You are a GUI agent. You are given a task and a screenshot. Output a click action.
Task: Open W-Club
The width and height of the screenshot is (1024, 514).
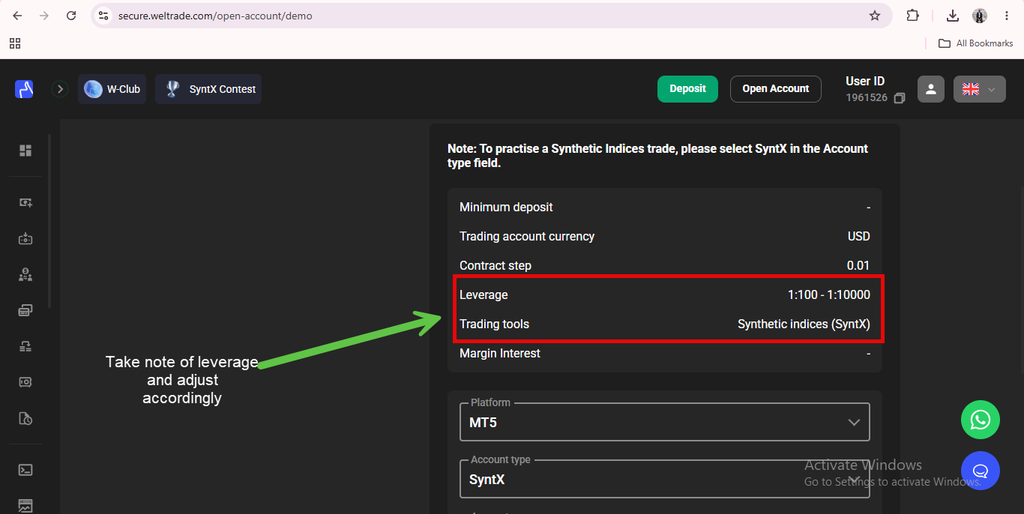pos(112,89)
